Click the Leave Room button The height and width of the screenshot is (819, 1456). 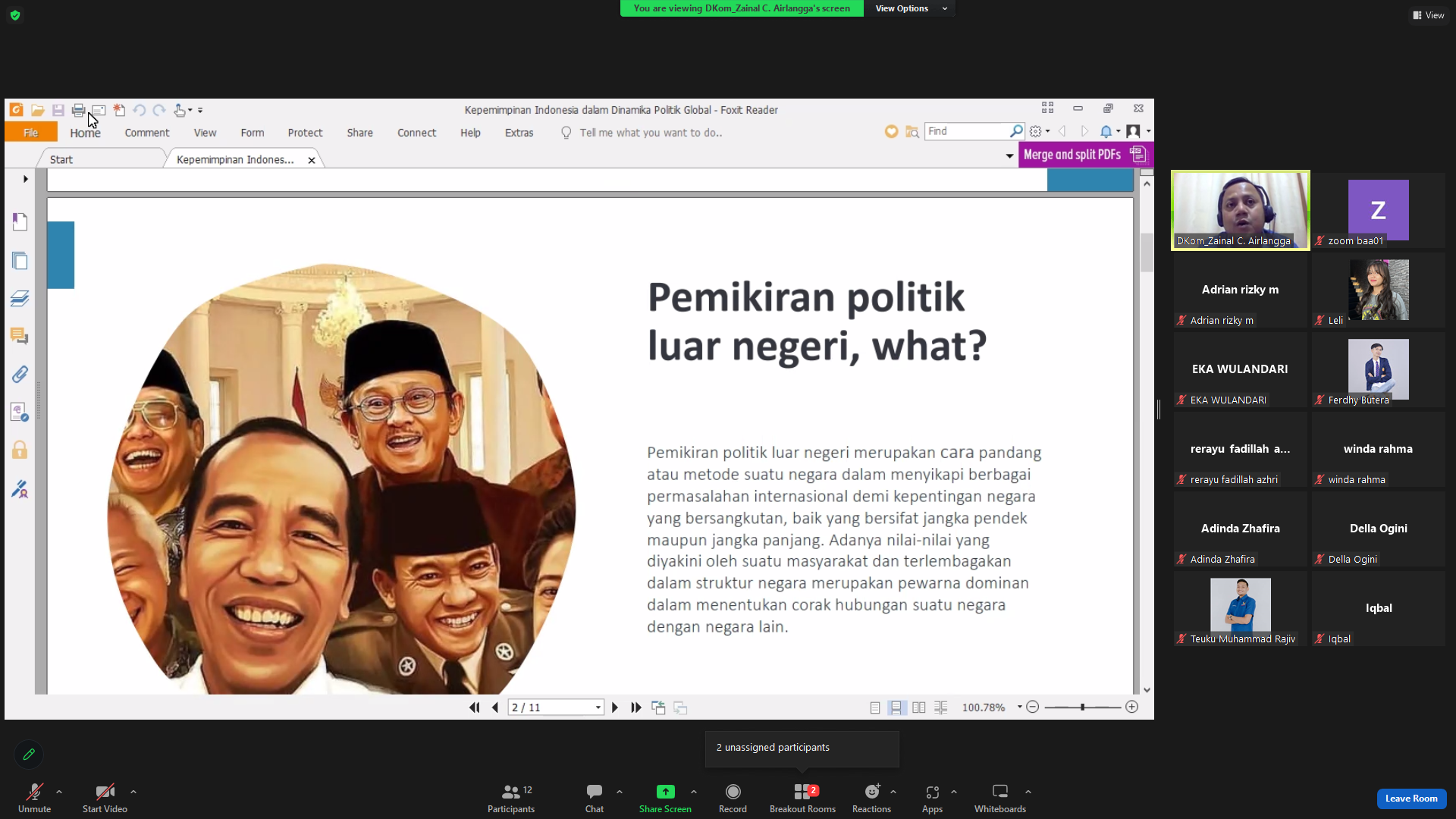click(x=1411, y=798)
